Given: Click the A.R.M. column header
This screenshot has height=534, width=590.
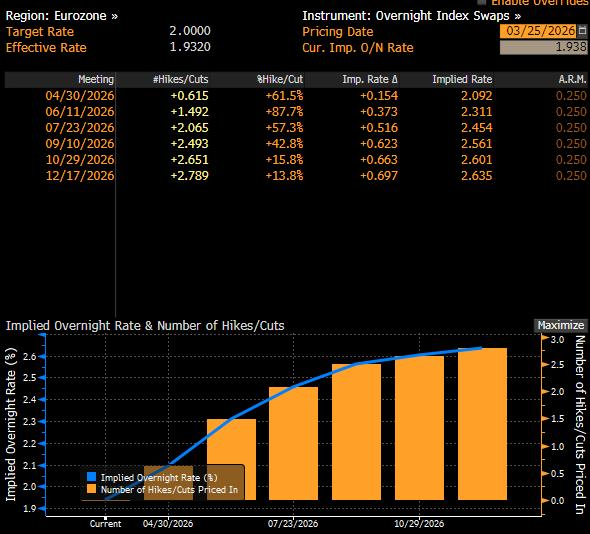Looking at the screenshot, I should [x=572, y=79].
